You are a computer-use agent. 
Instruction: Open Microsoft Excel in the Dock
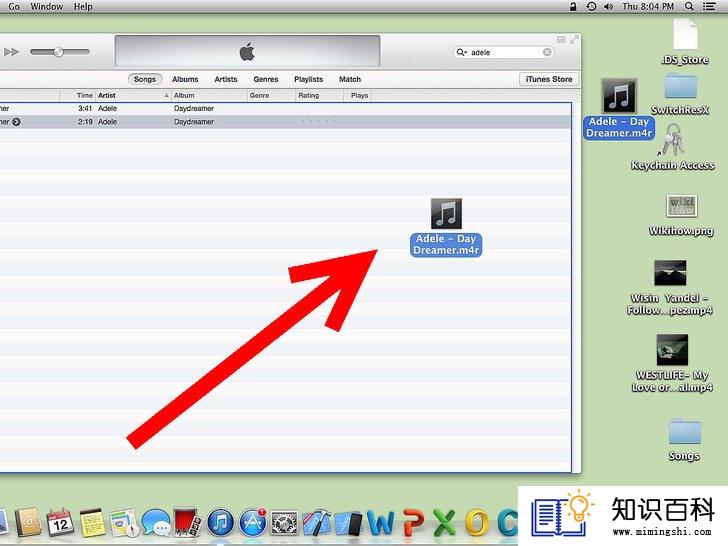tap(444, 523)
